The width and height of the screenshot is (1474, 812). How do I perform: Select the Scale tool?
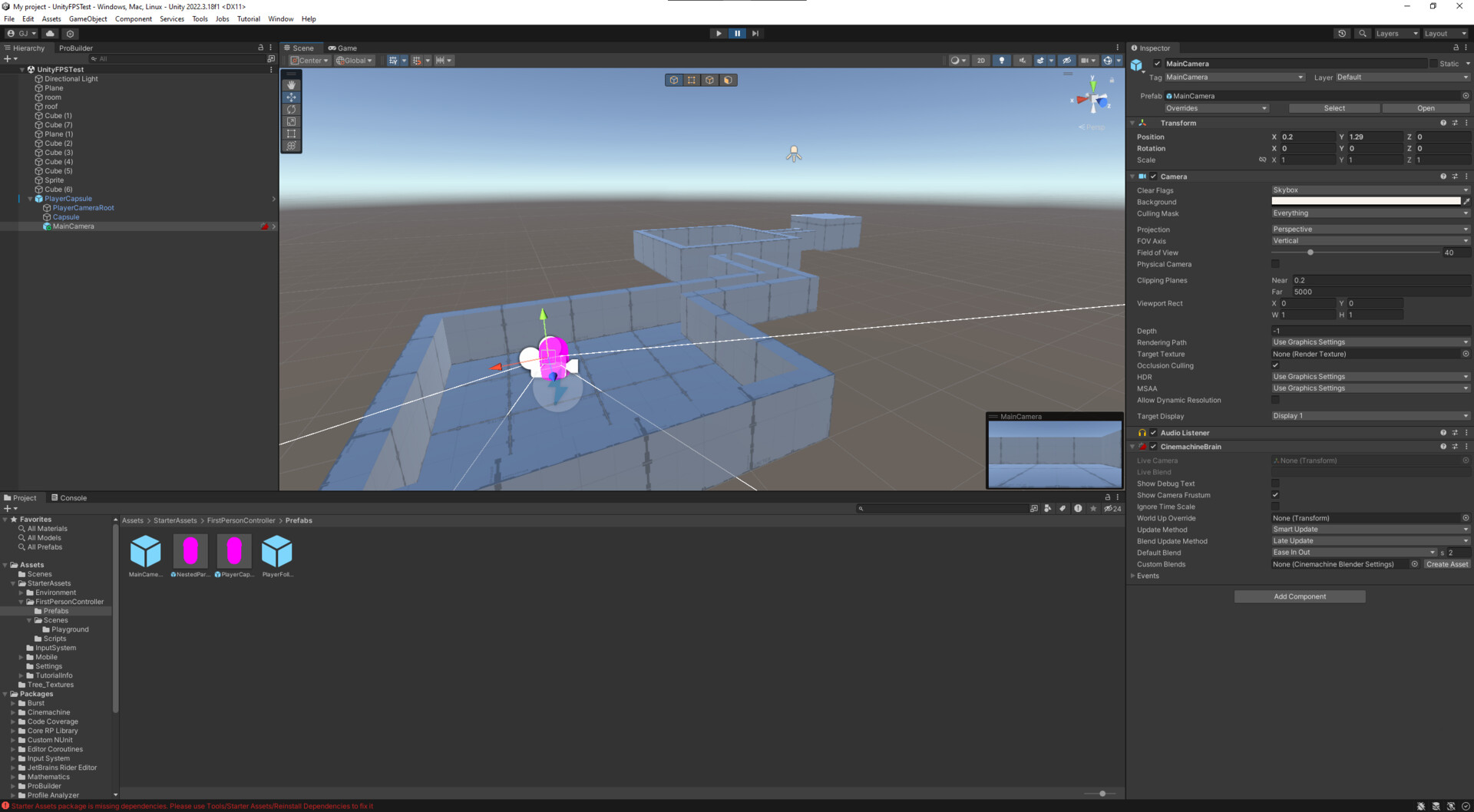click(291, 121)
